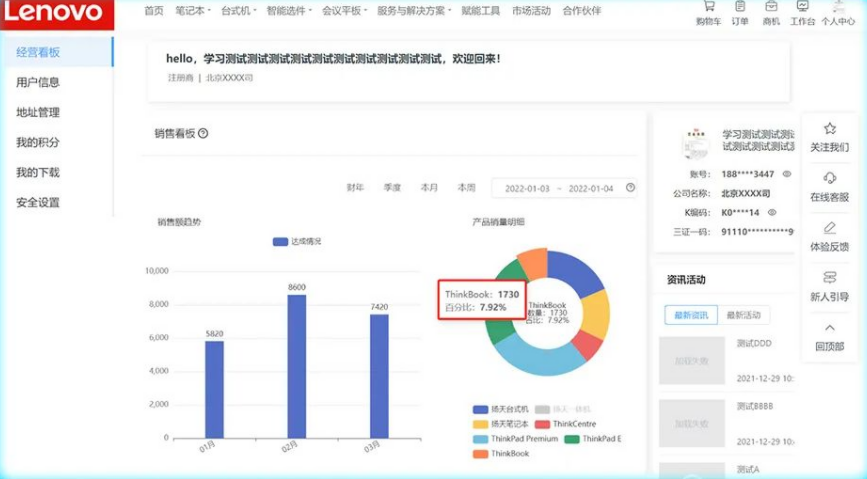This screenshot has width=867, height=479.
Task: Expand the 台式机 navigation dropdown
Action: coord(238,11)
